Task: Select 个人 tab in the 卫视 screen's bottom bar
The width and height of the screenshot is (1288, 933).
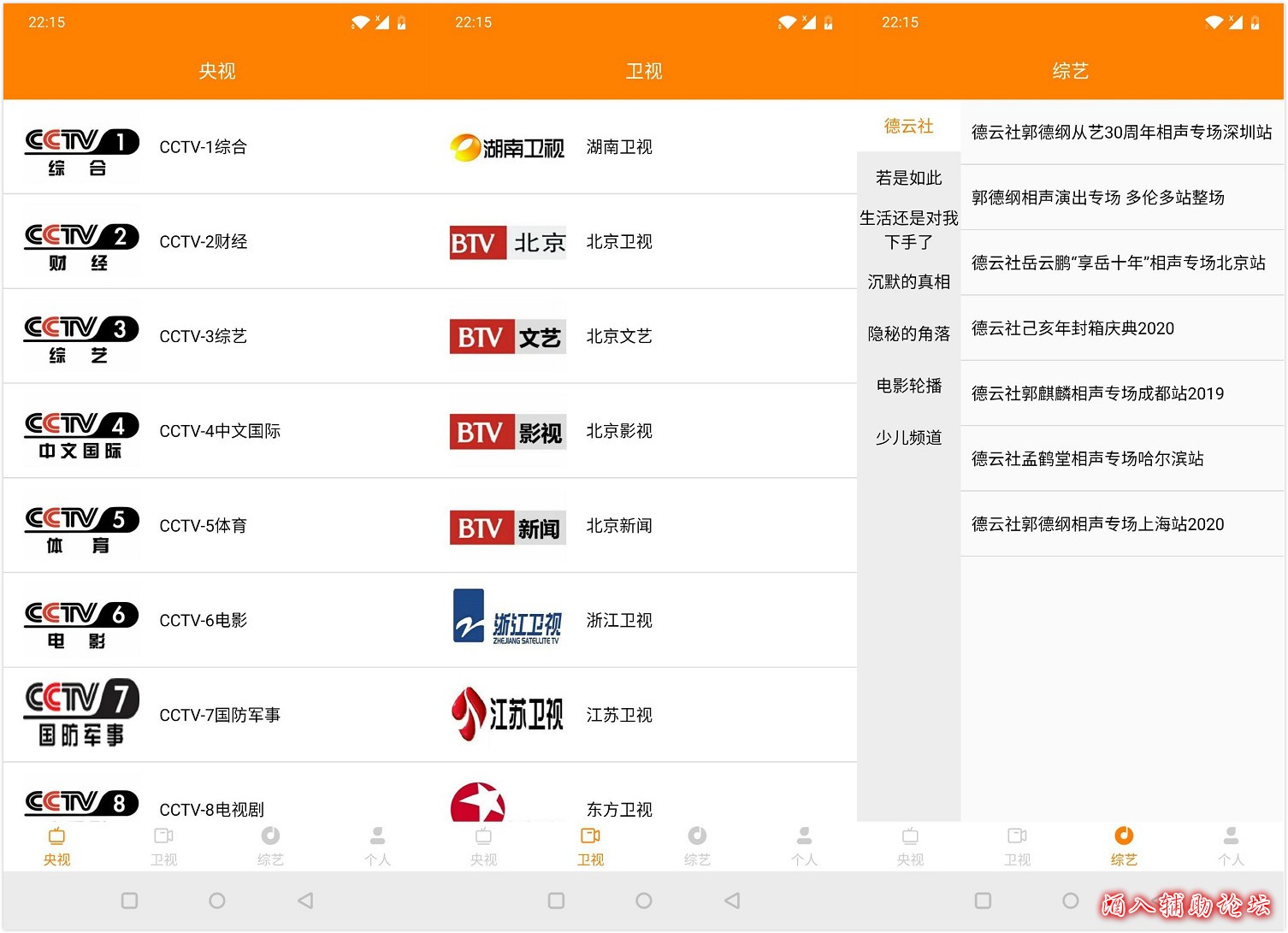Action: [804, 847]
